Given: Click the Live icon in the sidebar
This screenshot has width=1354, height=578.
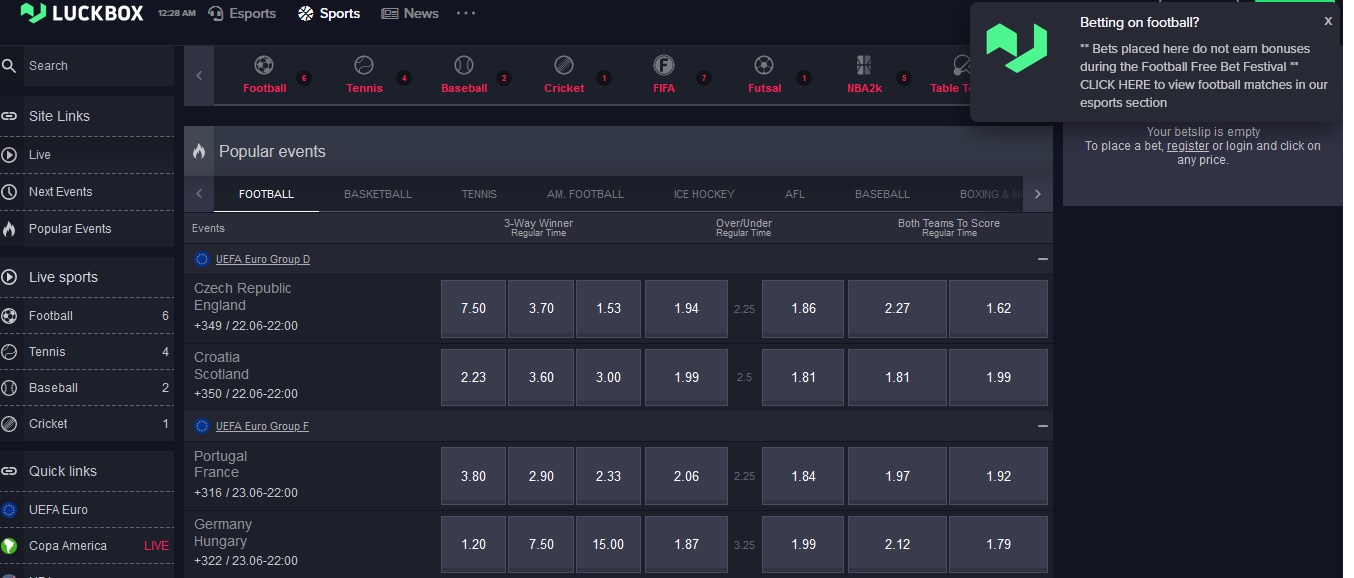Looking at the screenshot, I should (9, 155).
